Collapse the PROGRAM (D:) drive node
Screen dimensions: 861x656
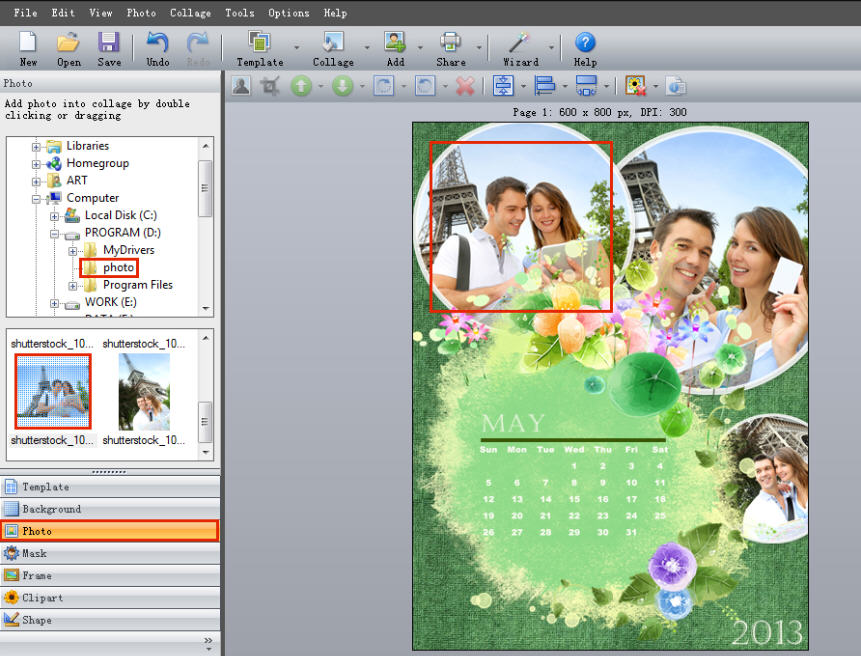[x=55, y=233]
